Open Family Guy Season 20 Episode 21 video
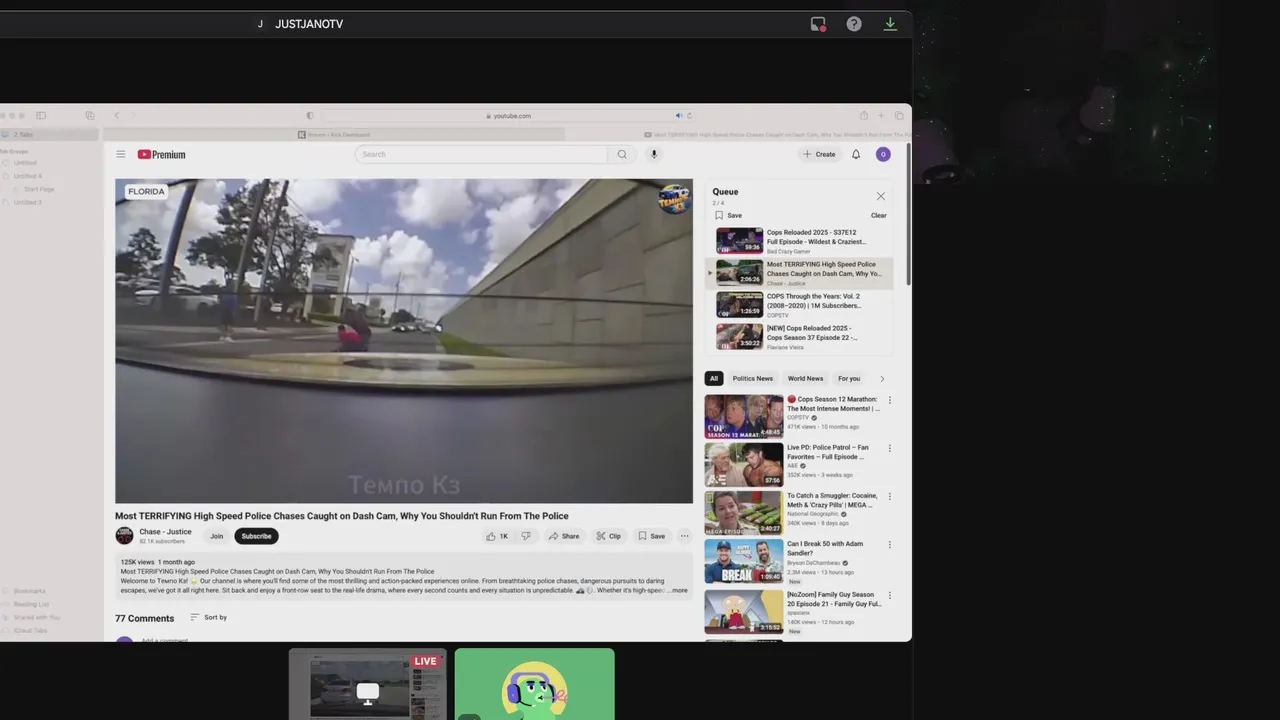 pos(792,612)
